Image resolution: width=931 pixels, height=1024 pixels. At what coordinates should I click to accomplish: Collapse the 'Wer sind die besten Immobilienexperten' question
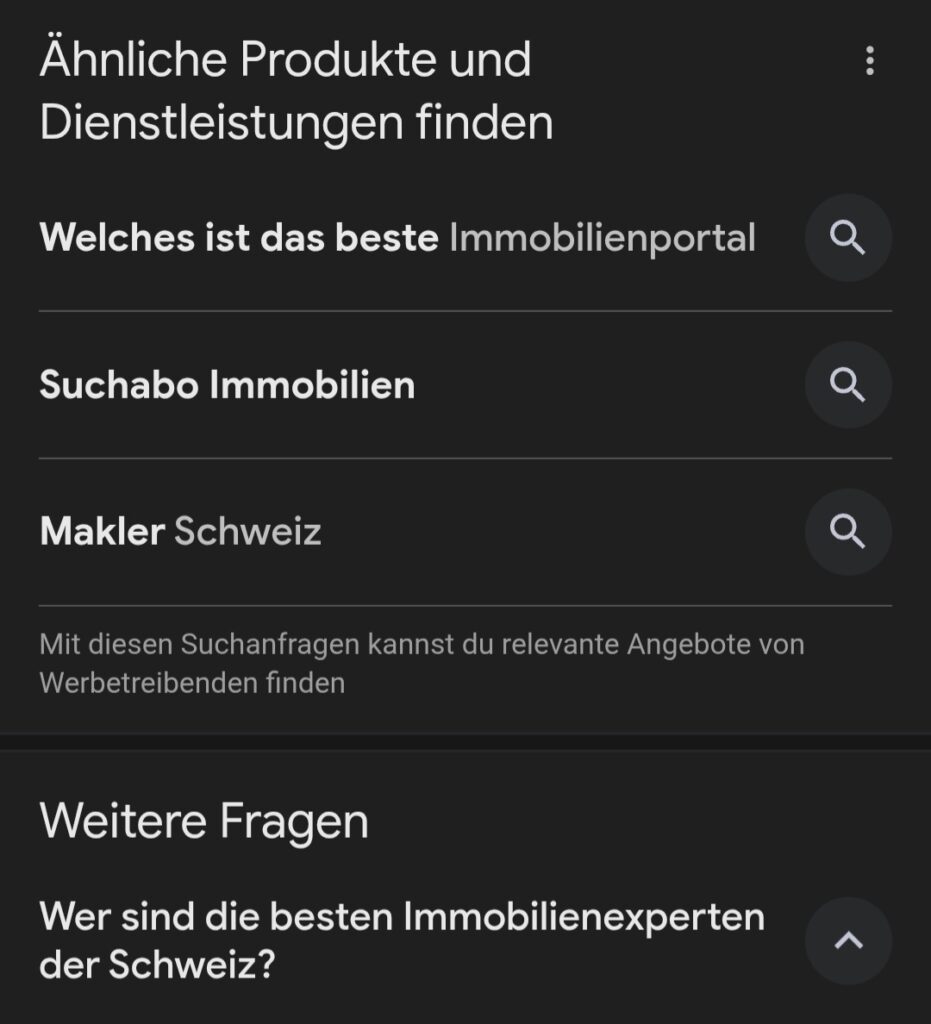(x=848, y=940)
